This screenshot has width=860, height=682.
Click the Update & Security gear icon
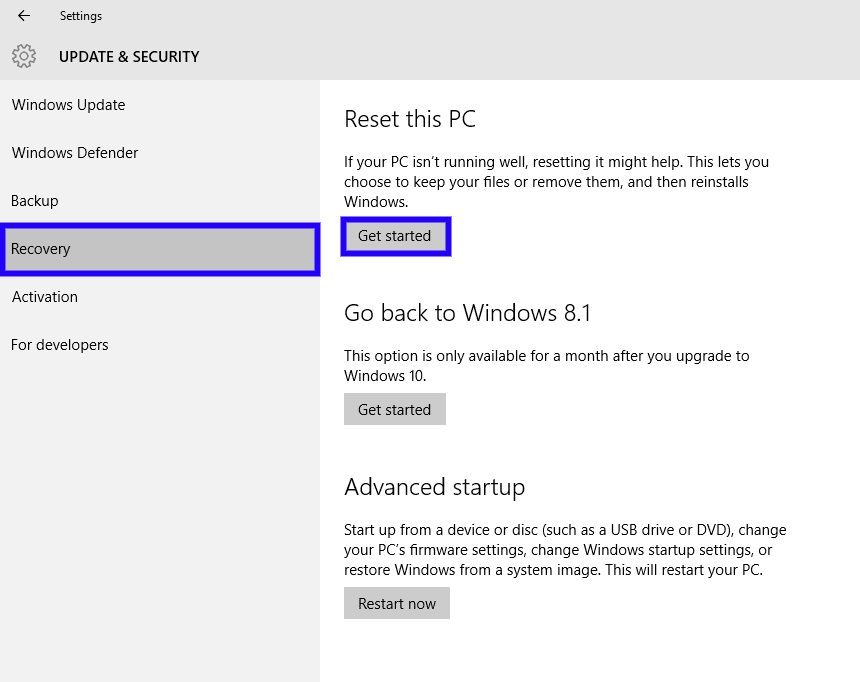click(24, 57)
